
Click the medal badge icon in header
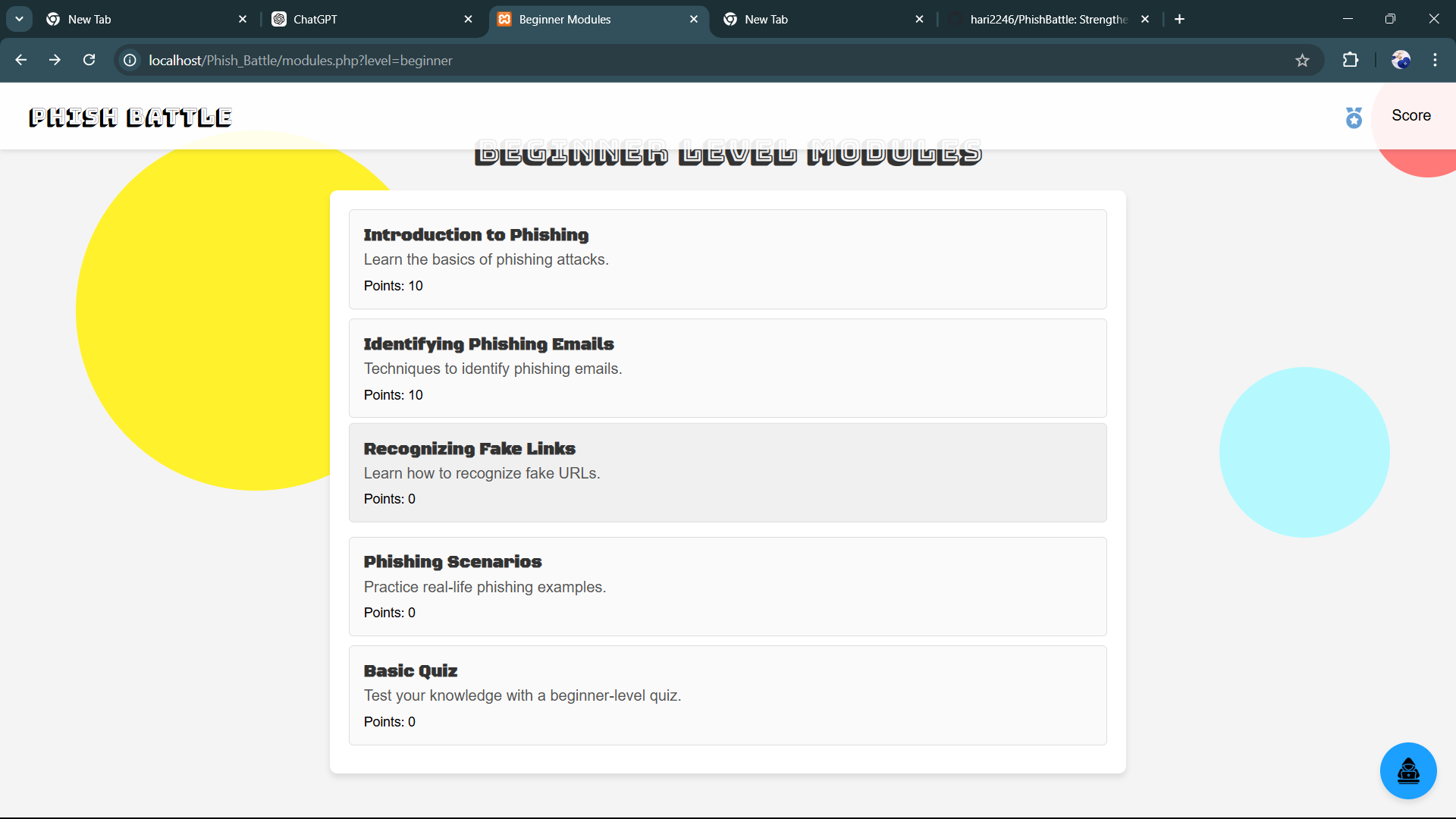coord(1354,118)
